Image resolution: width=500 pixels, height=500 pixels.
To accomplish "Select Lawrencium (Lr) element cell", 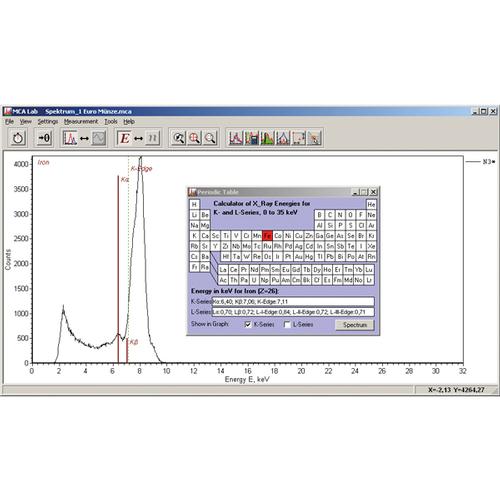I will click(369, 280).
